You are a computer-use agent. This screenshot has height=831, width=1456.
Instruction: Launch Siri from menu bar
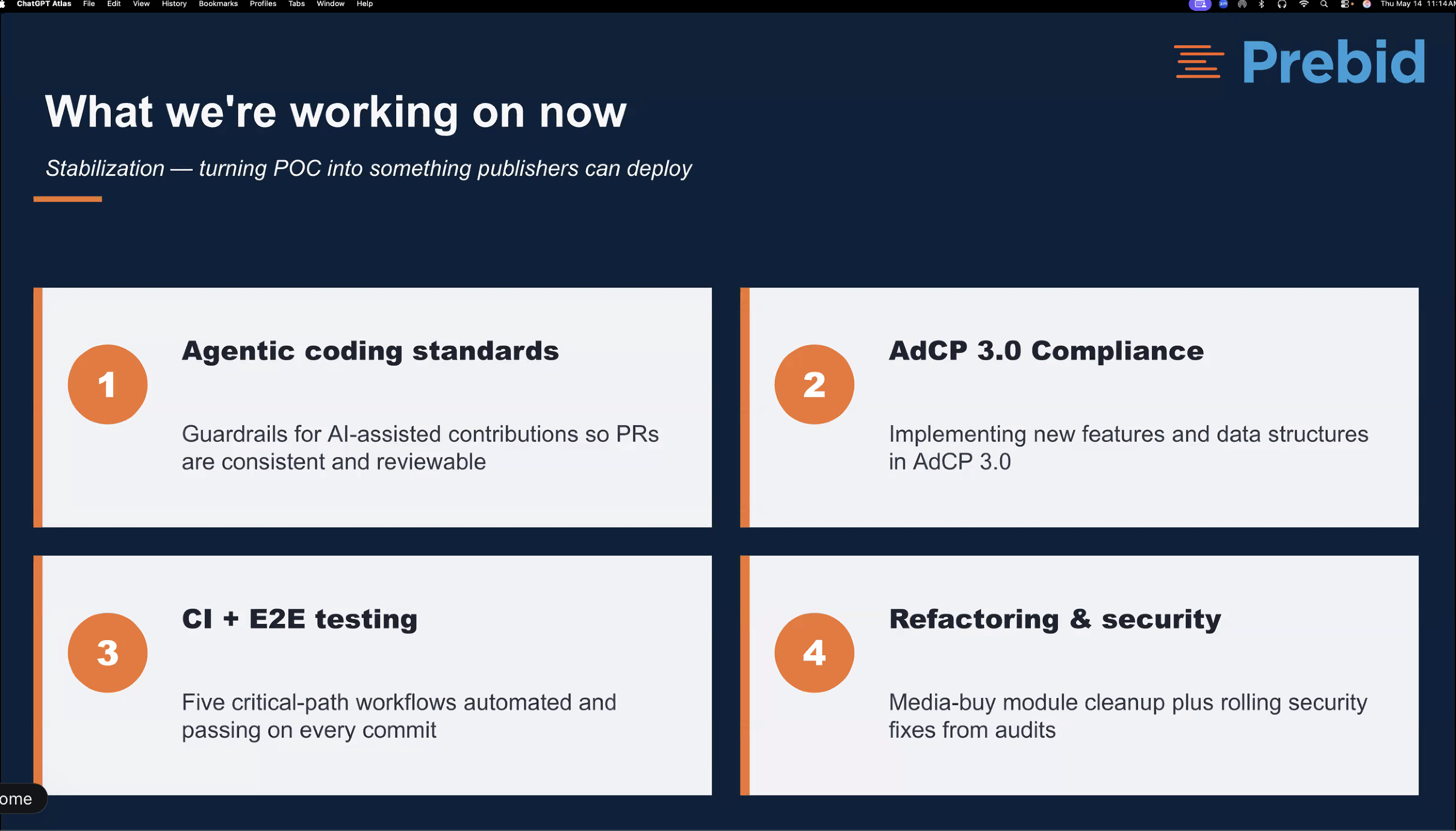1367,4
